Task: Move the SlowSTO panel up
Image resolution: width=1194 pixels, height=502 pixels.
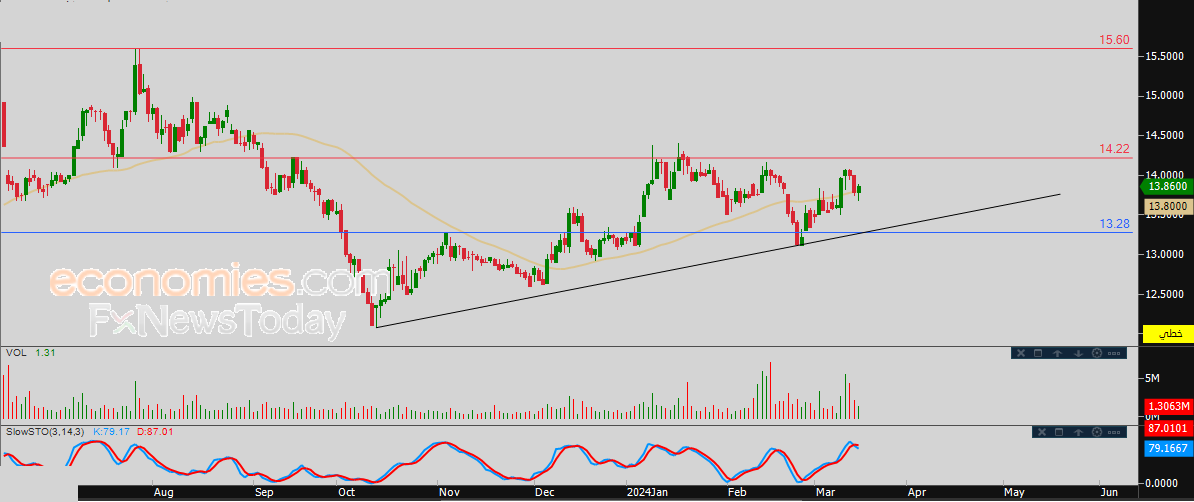Action: 1078,432
